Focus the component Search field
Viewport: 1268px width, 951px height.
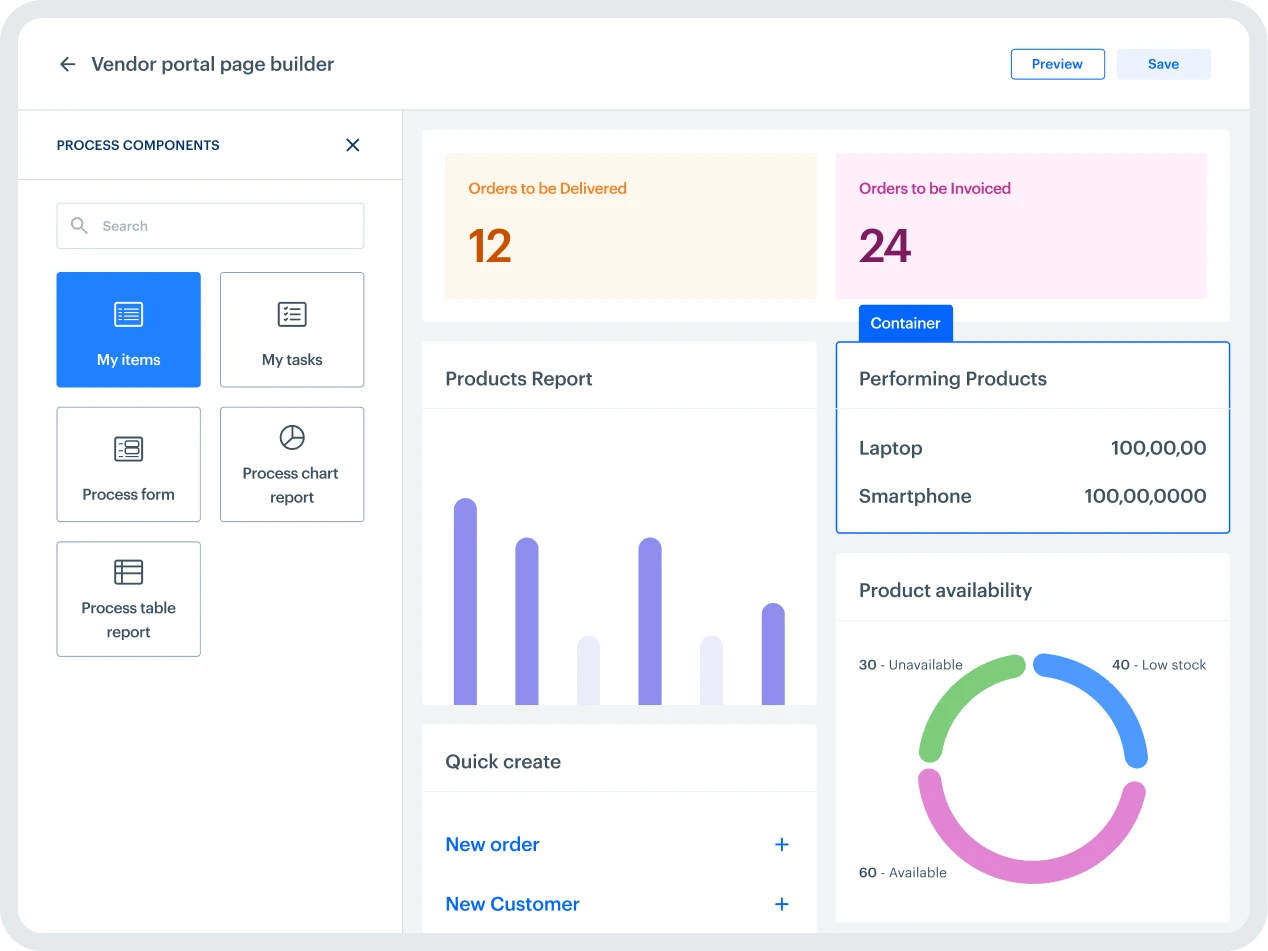pyautogui.click(x=210, y=226)
